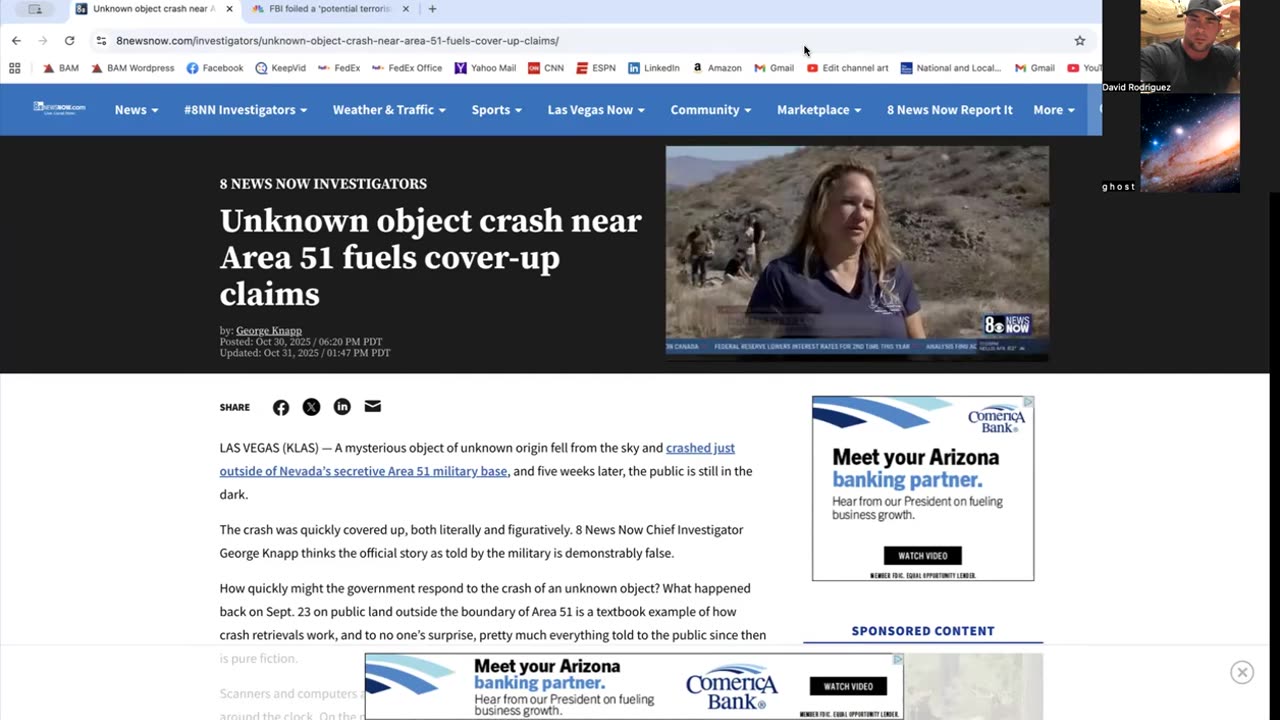Click the tab search button at window top-left
The image size is (1280, 720).
(x=35, y=9)
